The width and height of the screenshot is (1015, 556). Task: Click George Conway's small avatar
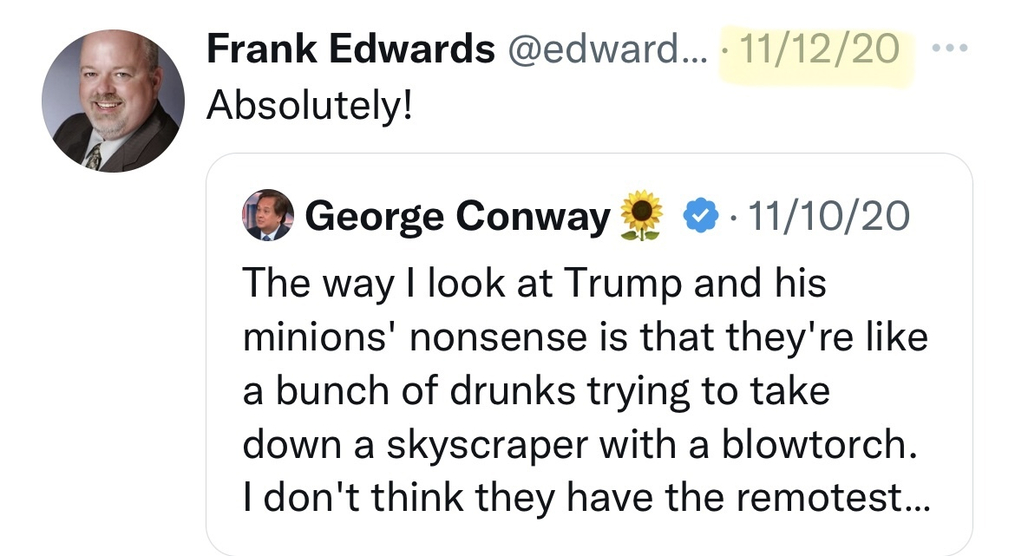[267, 215]
